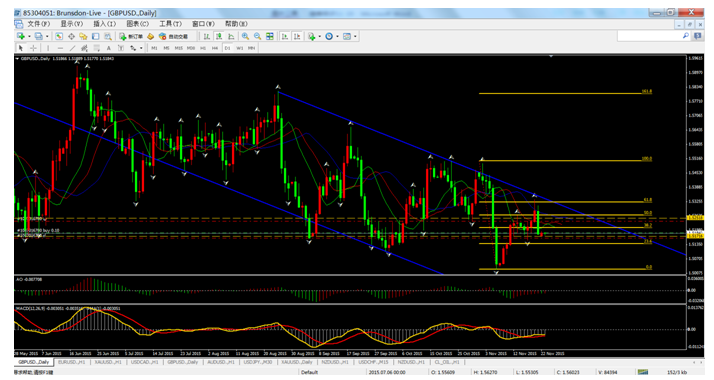Open the New Chart toolbar icon

[x=20, y=36]
